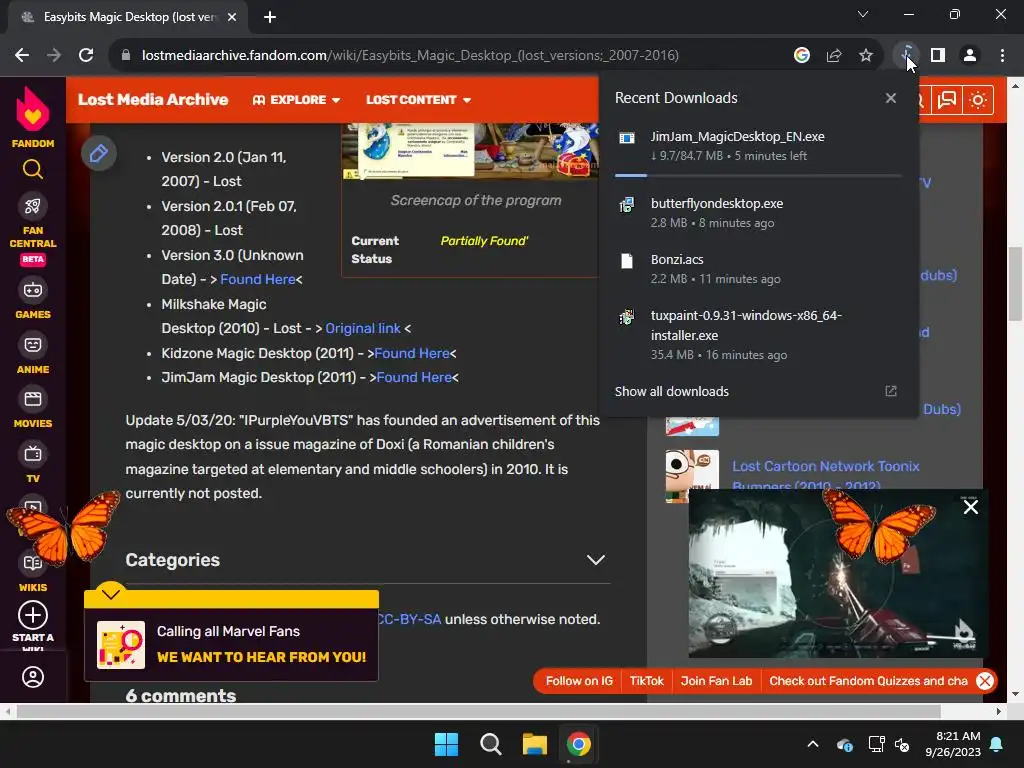Viewport: 1024px width, 768px height.
Task: Open the Wikis book icon
Action: pyautogui.click(x=33, y=563)
